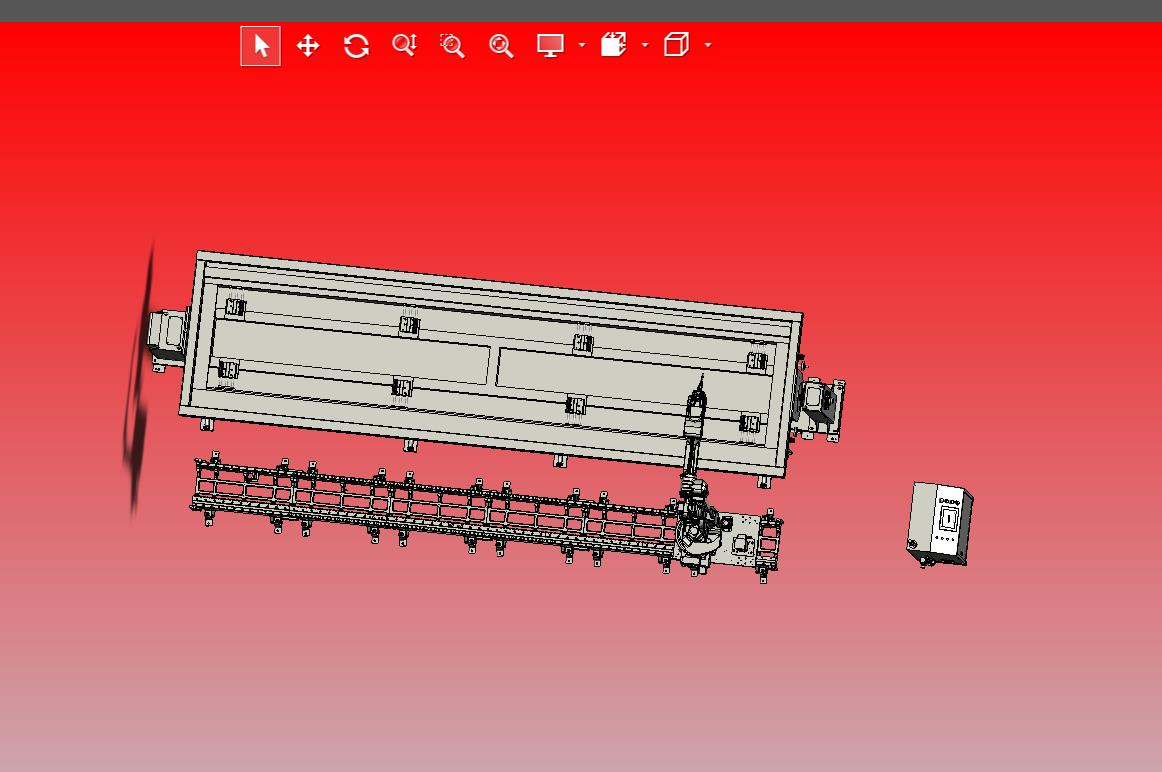
Task: Select the Rotate view tool
Action: tap(356, 46)
